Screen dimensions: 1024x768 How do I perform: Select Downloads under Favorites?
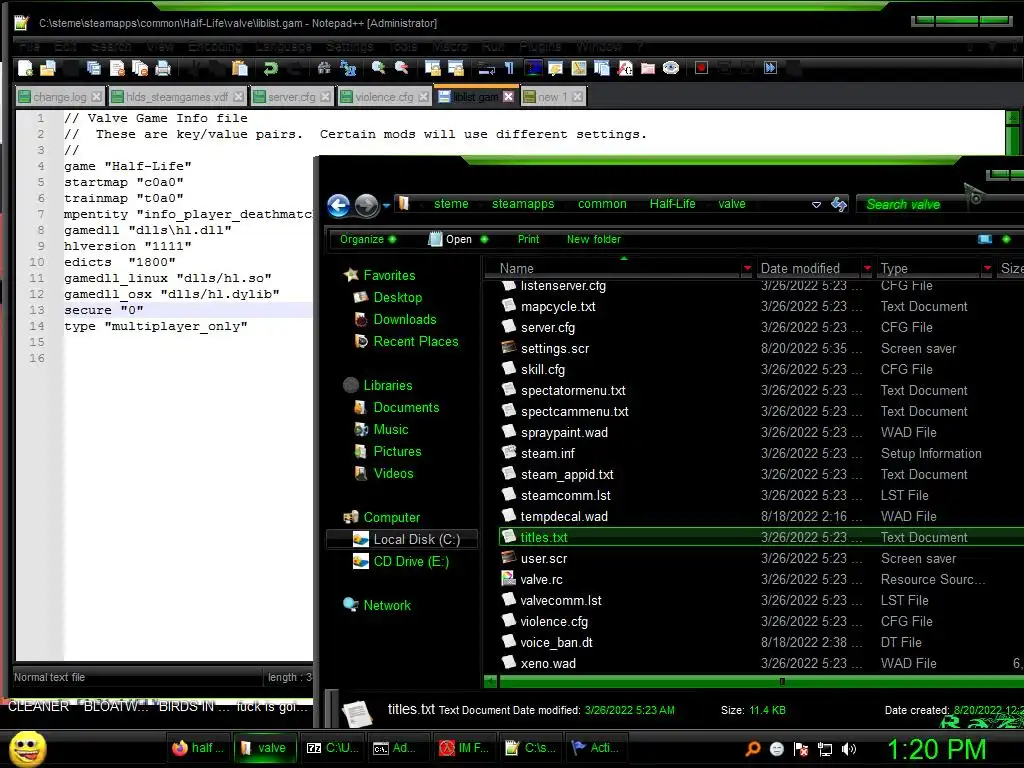[395, 319]
